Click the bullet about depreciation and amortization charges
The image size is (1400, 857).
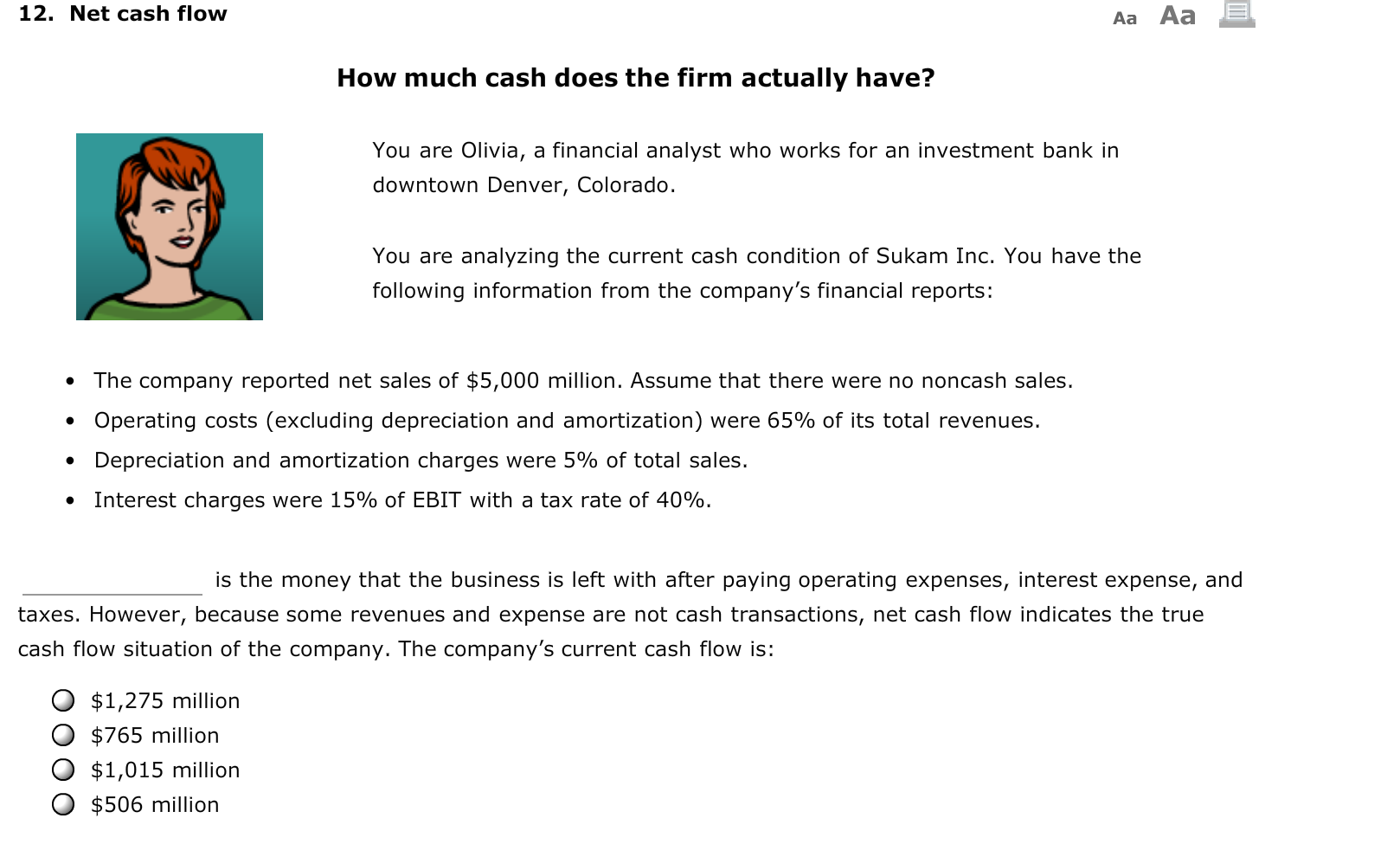pos(421,460)
